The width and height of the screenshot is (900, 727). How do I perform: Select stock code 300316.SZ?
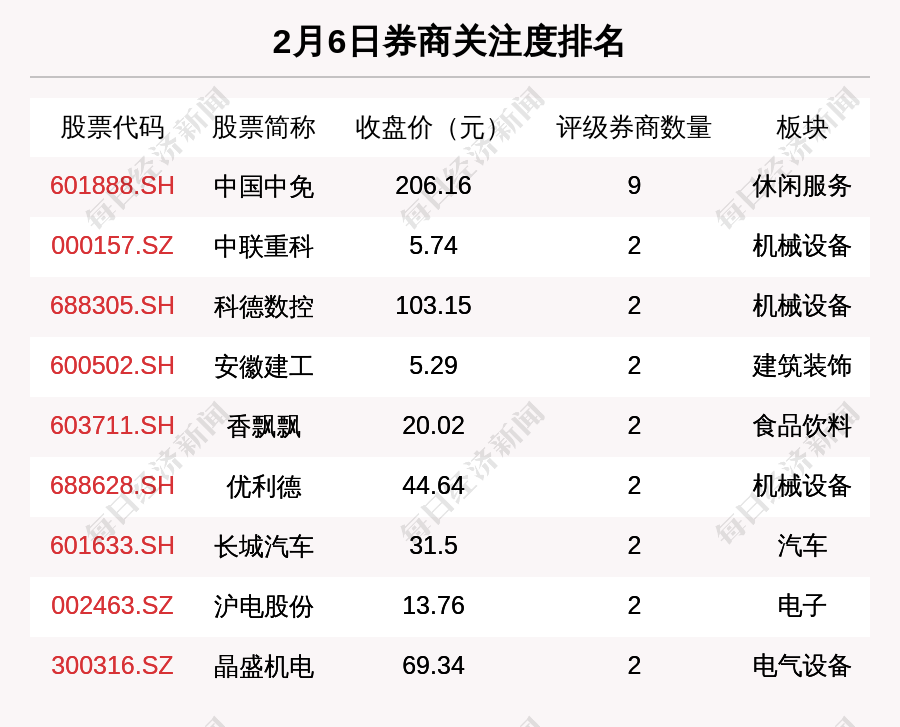coord(112,666)
